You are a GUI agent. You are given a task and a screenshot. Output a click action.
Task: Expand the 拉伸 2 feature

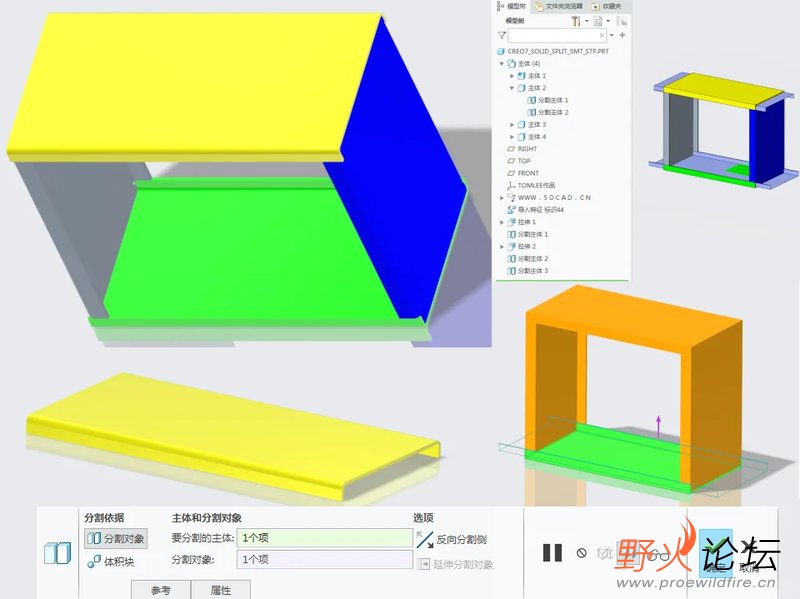pyautogui.click(x=502, y=246)
